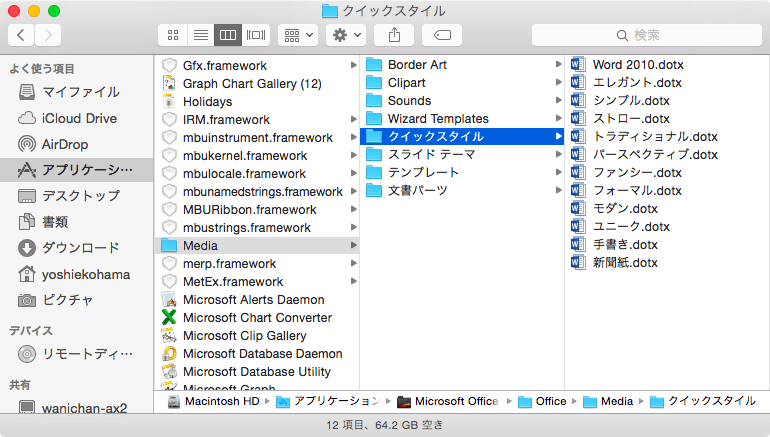The width and height of the screenshot is (770, 437).
Task: Click the Edit Tags toolbar button
Action: [x=442, y=35]
